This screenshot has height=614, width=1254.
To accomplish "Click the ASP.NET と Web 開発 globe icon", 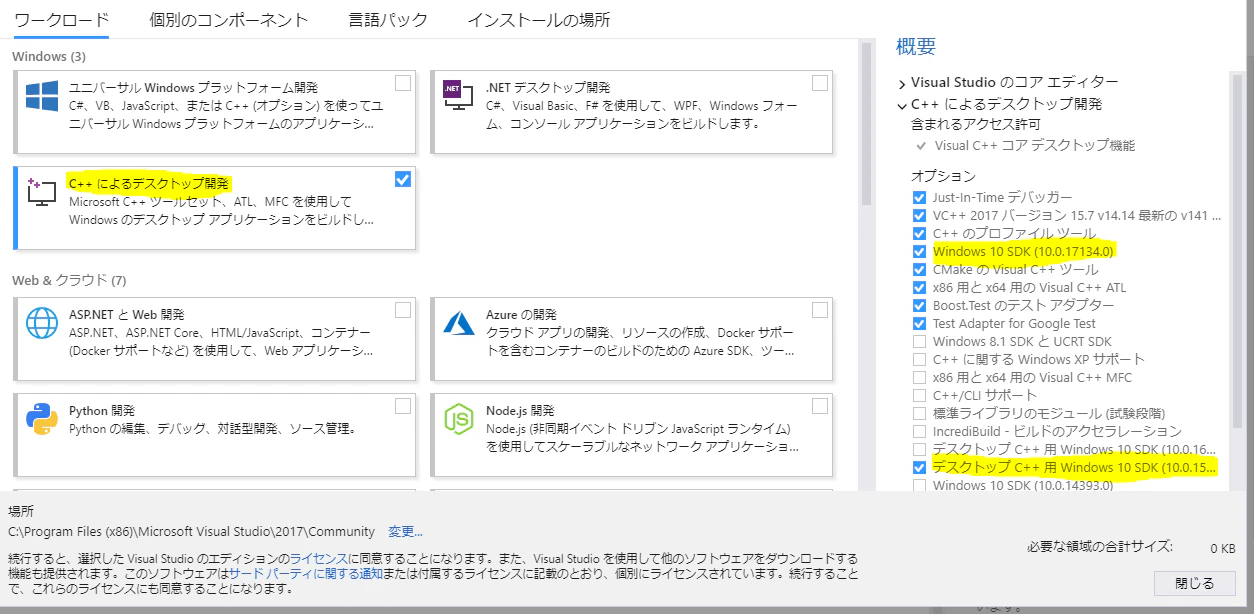I will coord(42,323).
